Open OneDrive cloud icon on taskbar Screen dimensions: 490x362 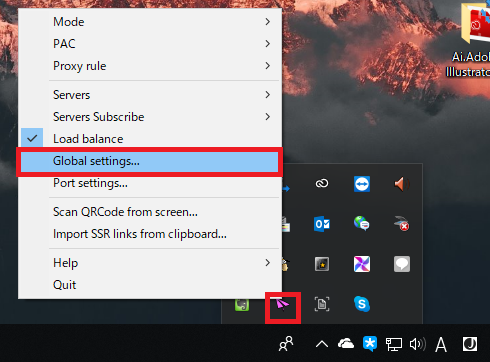click(346, 344)
